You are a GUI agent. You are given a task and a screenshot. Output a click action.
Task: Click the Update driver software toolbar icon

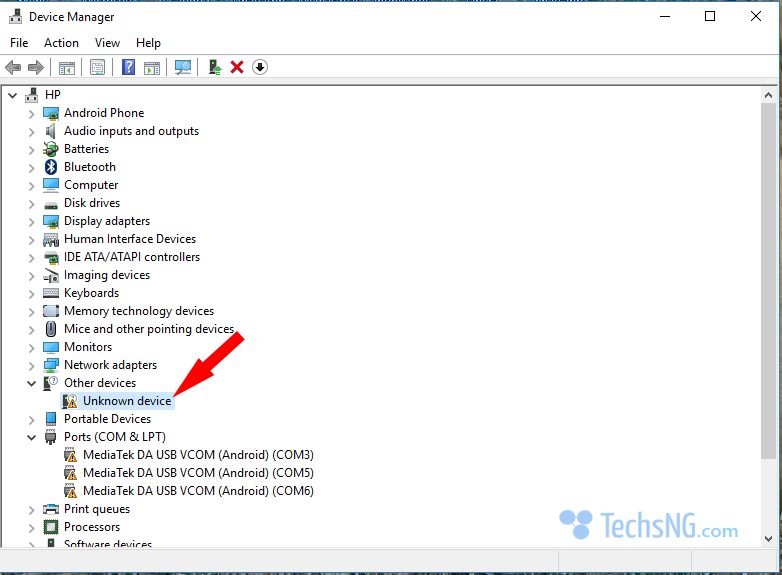point(215,67)
